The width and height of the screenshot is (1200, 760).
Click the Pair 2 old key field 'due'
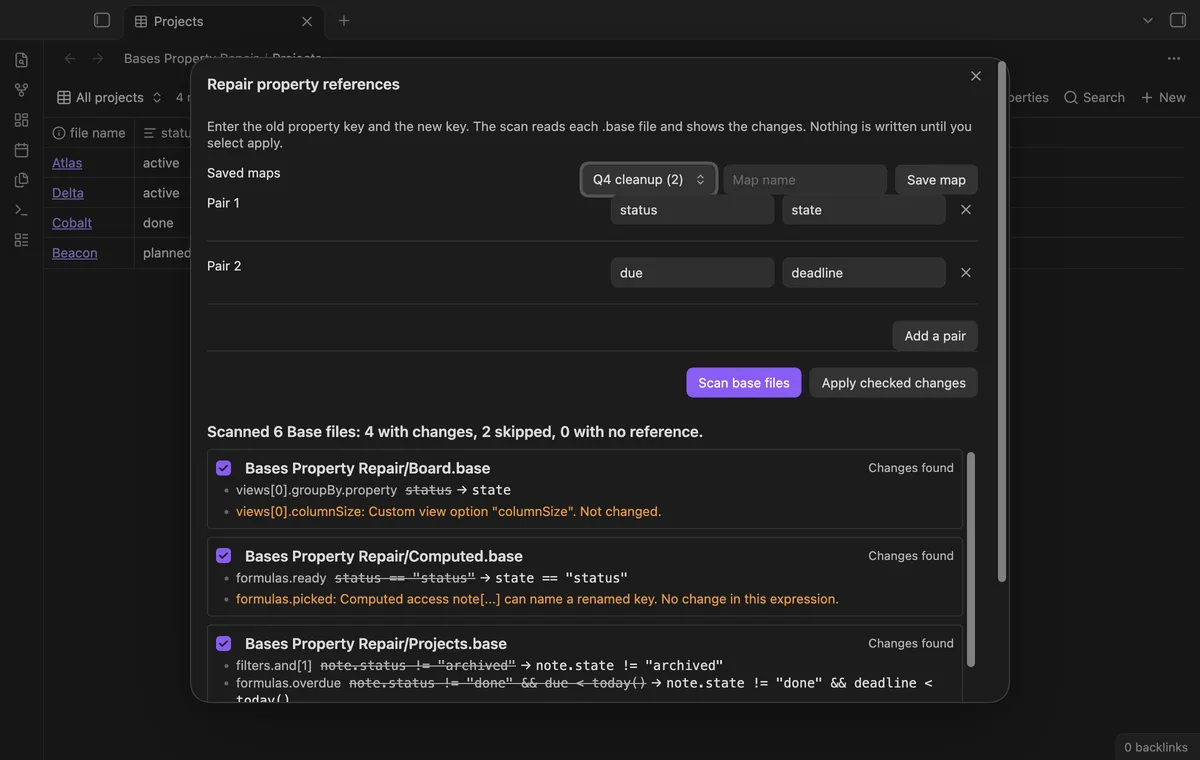coord(692,273)
